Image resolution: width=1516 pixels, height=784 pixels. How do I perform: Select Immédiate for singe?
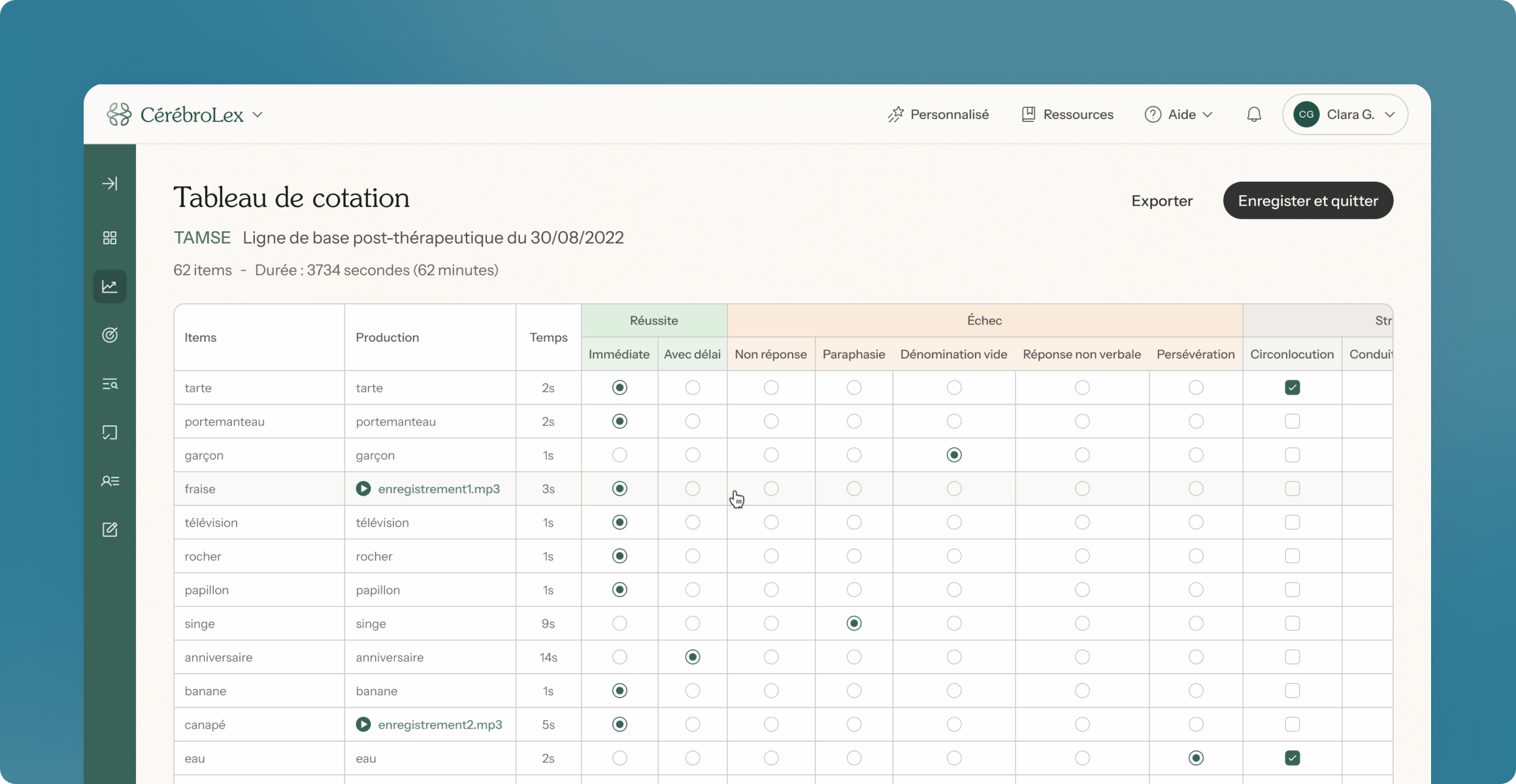[x=619, y=623]
